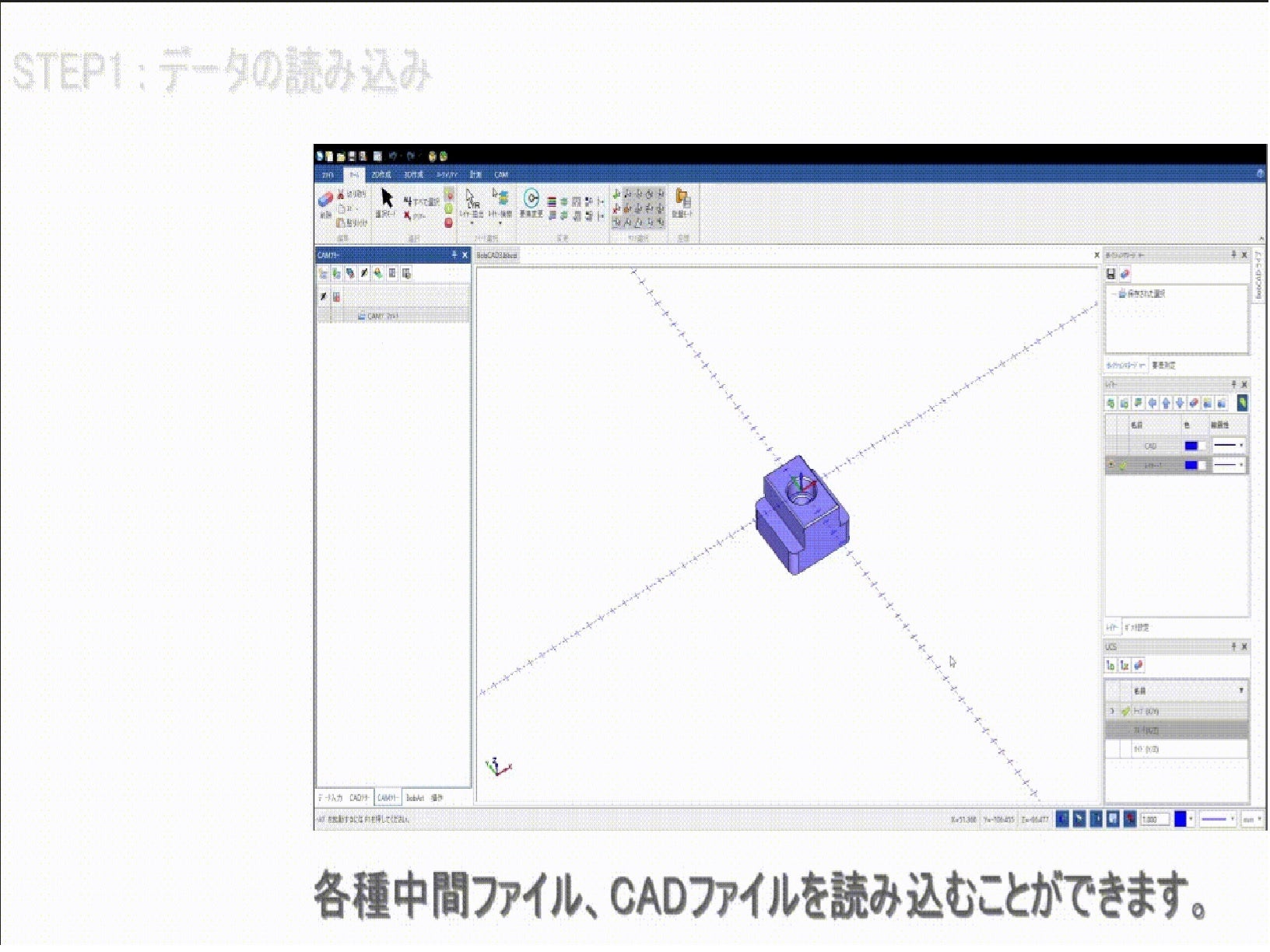
Task: Click the blue color swatch for the CAD layer
Action: 1191,446
